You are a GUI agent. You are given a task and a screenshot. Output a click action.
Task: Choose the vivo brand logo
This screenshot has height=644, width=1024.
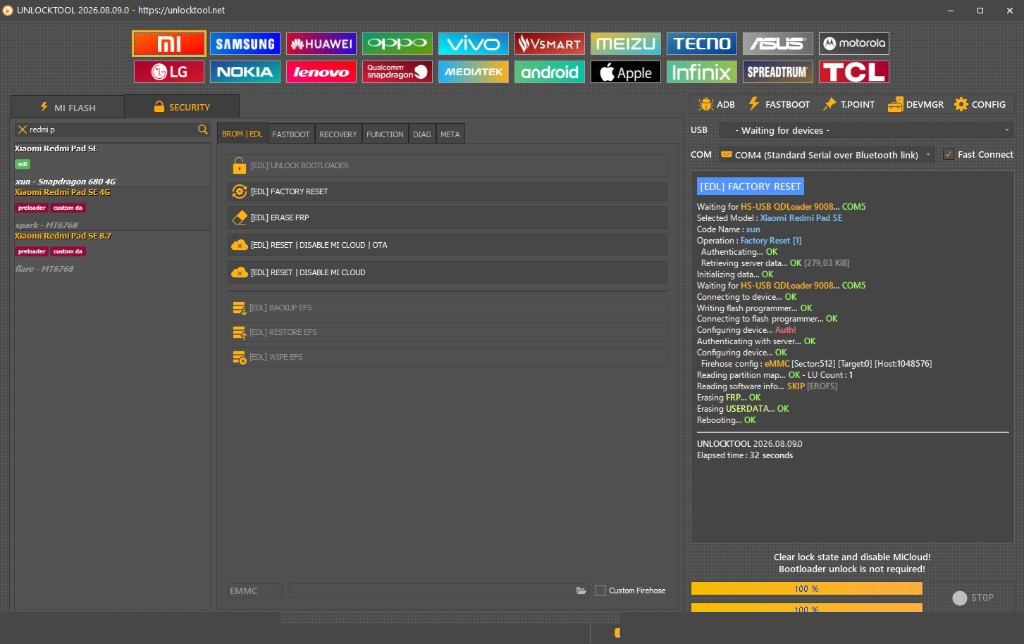pyautogui.click(x=473, y=44)
